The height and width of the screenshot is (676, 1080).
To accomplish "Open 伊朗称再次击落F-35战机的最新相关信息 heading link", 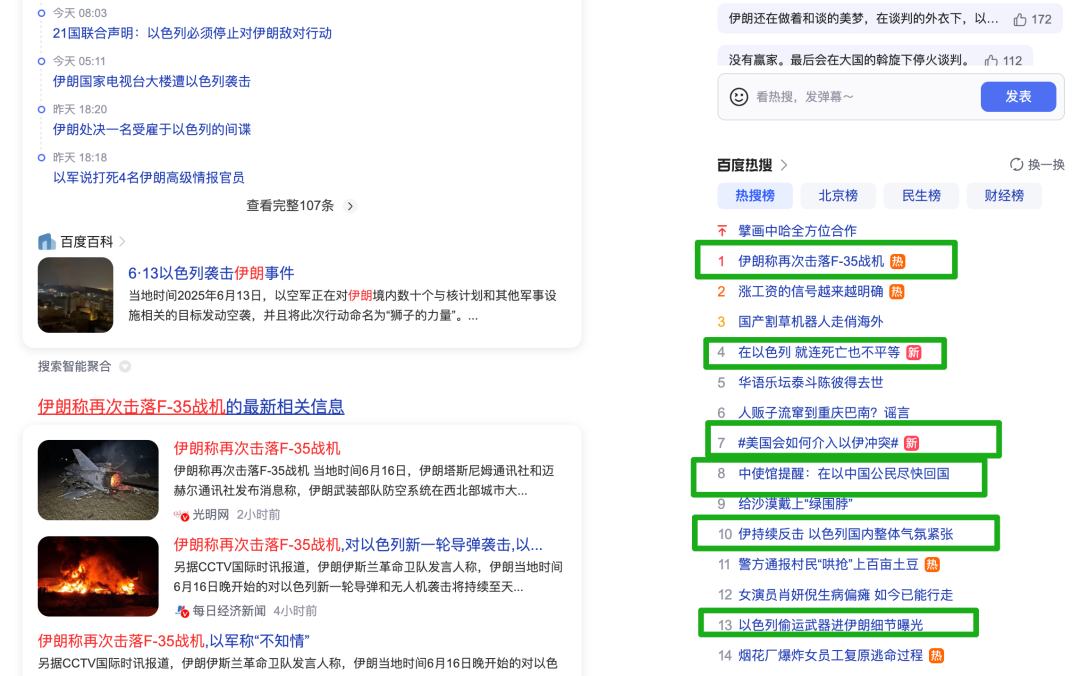I will [x=191, y=407].
